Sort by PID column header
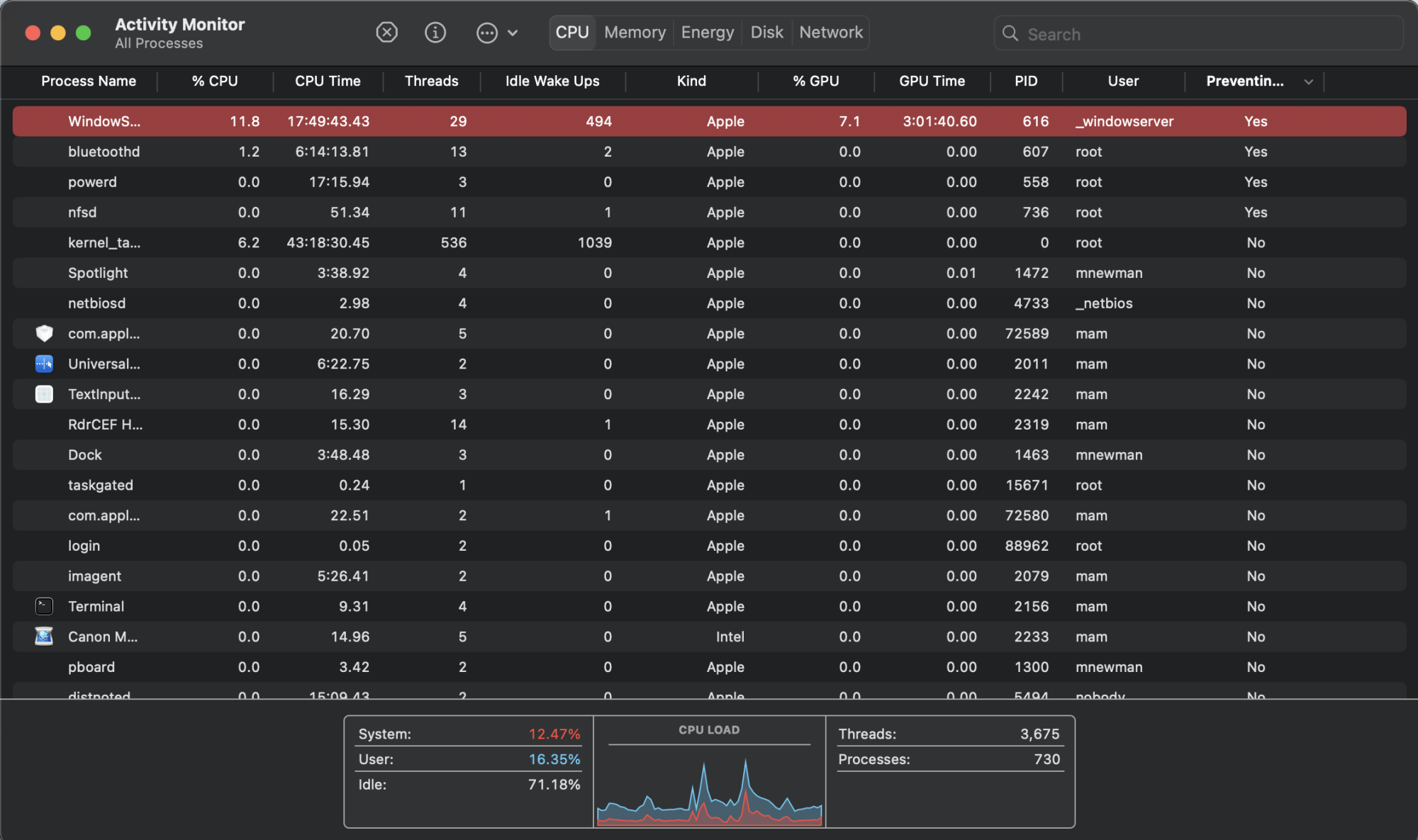The width and height of the screenshot is (1418, 840). [1026, 82]
